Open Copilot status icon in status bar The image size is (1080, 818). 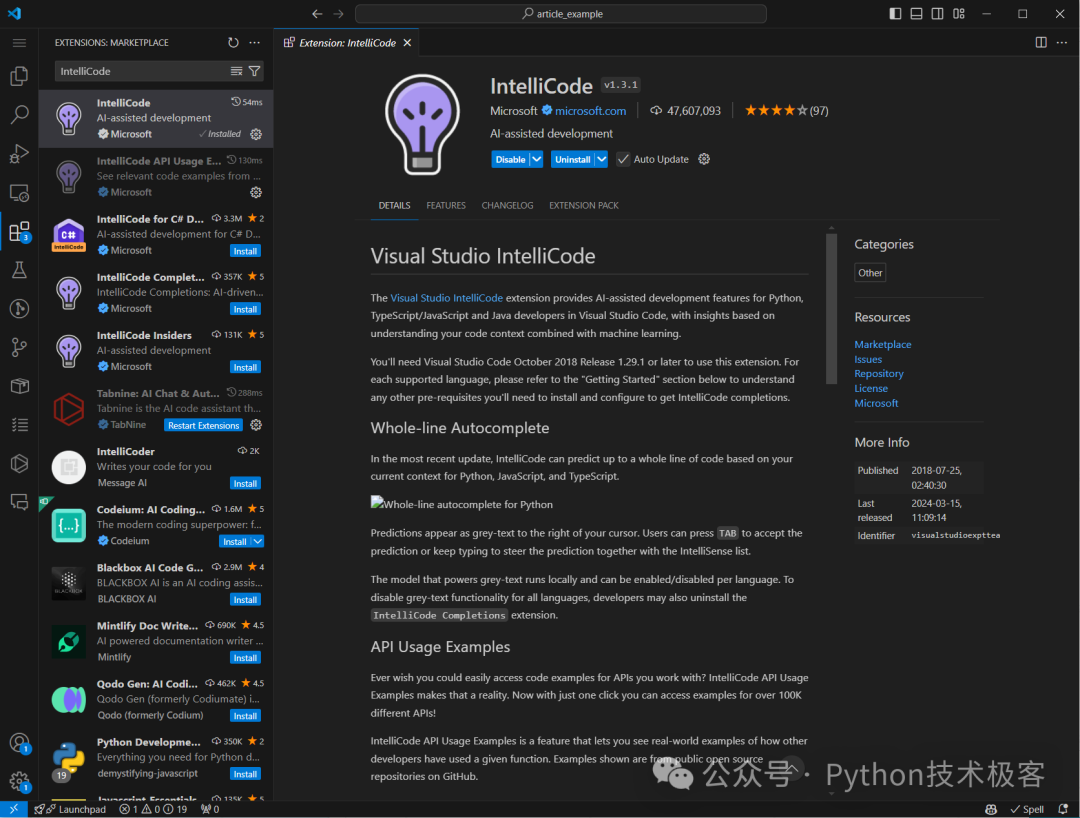click(x=991, y=809)
